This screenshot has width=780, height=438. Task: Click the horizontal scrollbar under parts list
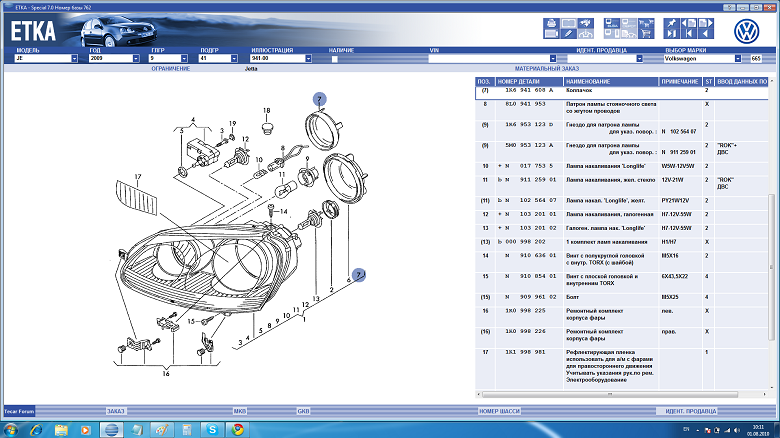point(610,394)
